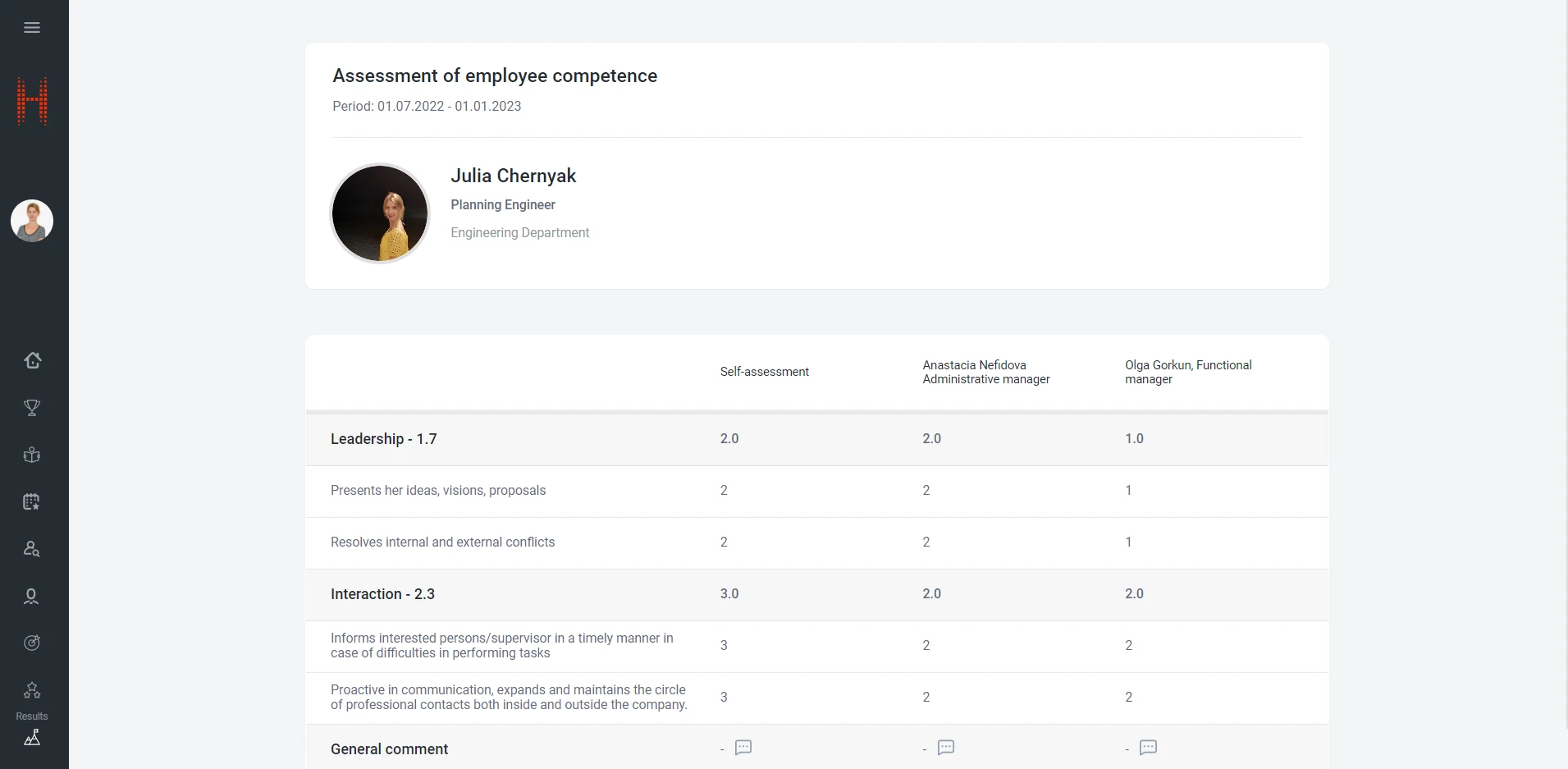
Task: Open Anastacia Nefidova's general comment bubble
Action: point(946,748)
